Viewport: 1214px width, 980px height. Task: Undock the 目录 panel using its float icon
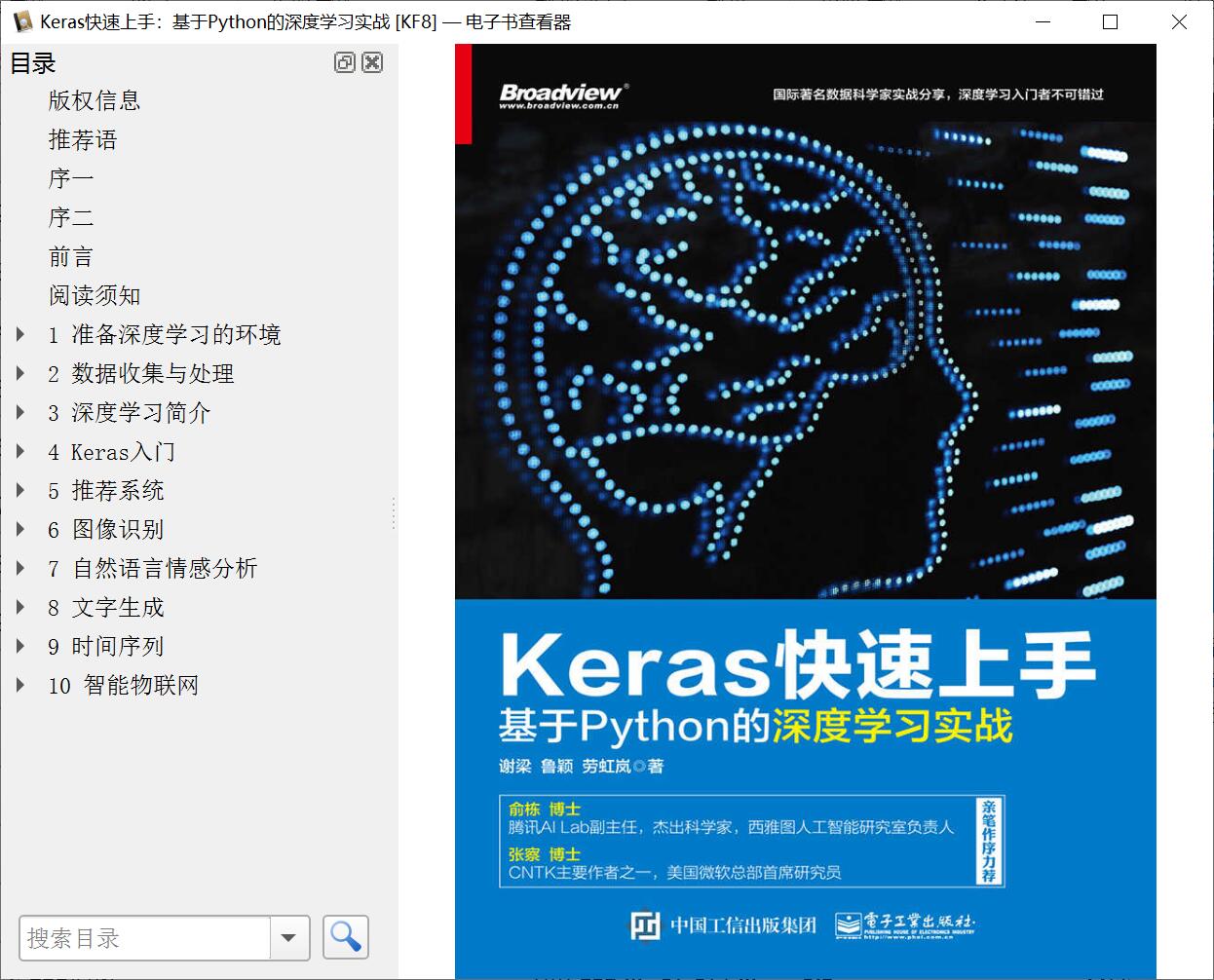tap(344, 62)
